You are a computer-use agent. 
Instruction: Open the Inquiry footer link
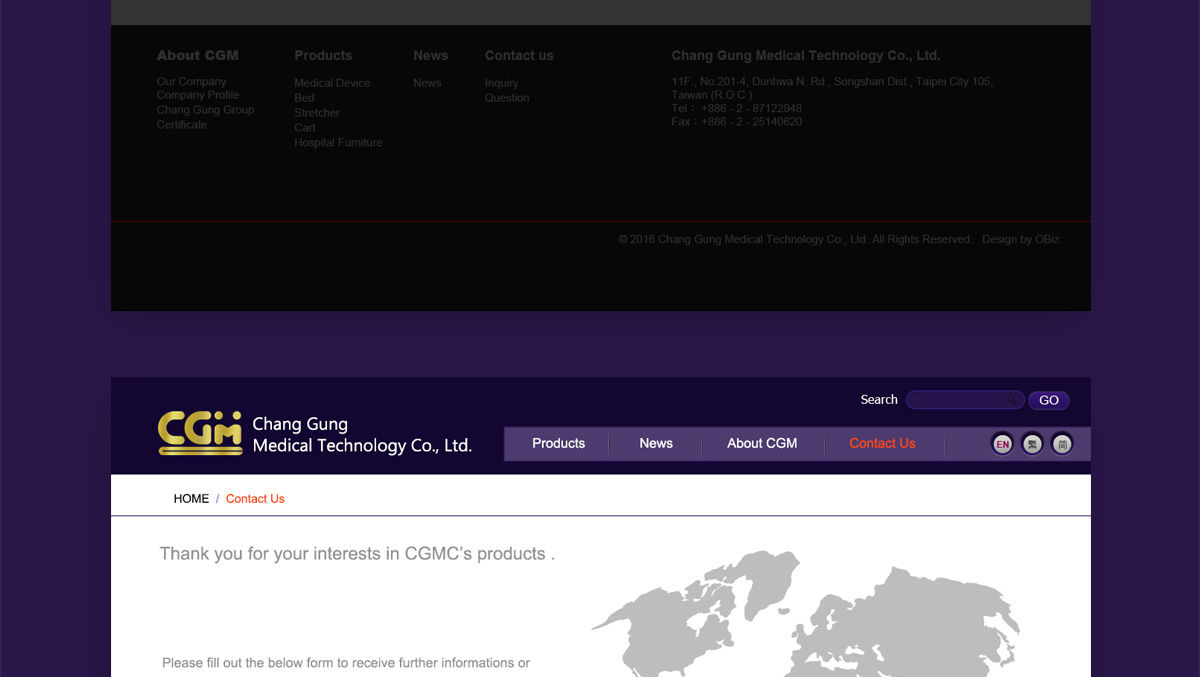click(x=501, y=83)
